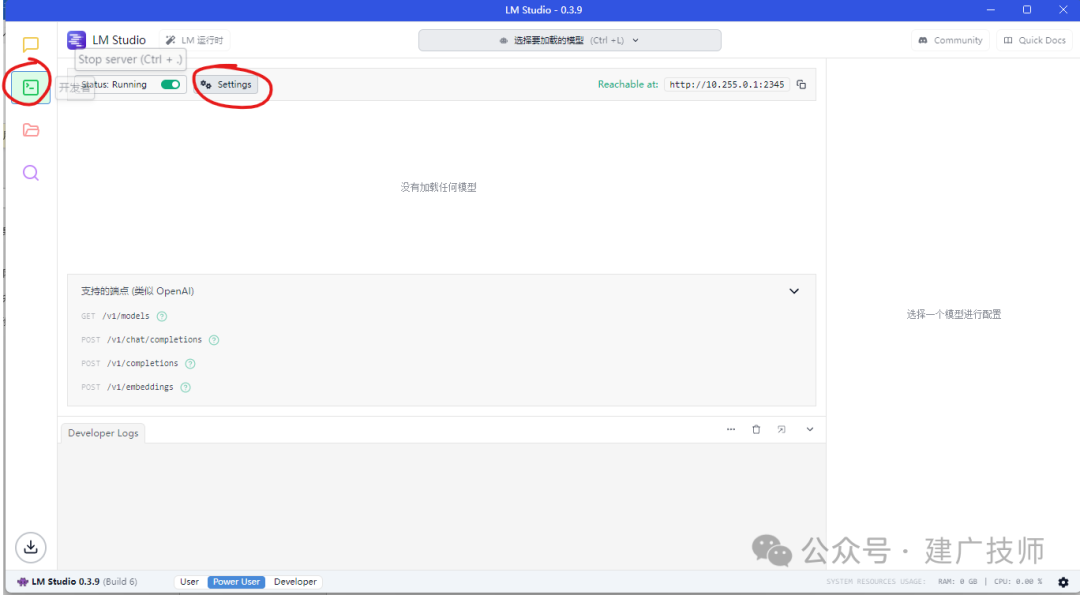Show help for GET /v1/models endpoint
The height and width of the screenshot is (595, 1080).
(x=162, y=316)
